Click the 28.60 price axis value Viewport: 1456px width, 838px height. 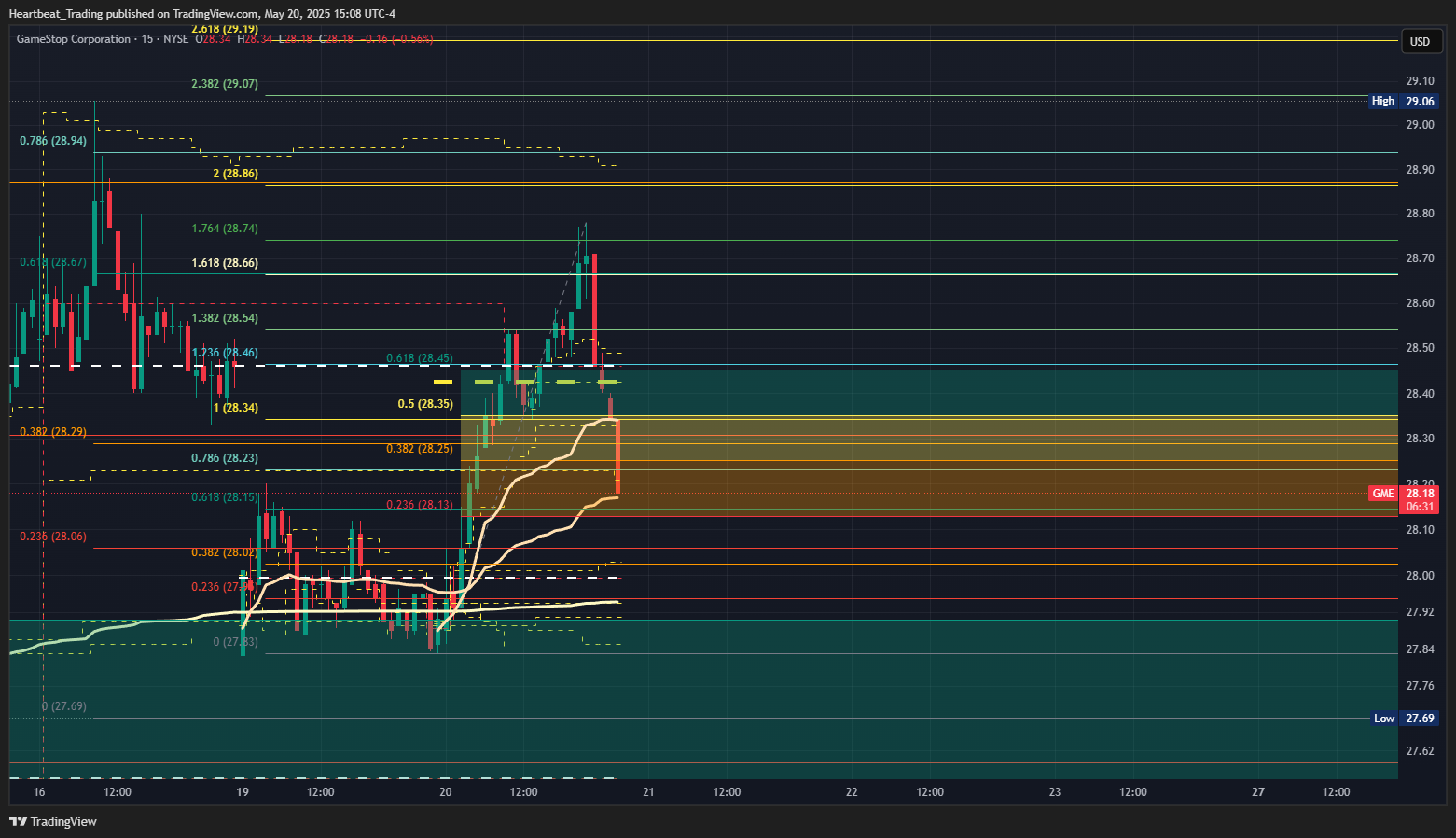tap(1420, 303)
